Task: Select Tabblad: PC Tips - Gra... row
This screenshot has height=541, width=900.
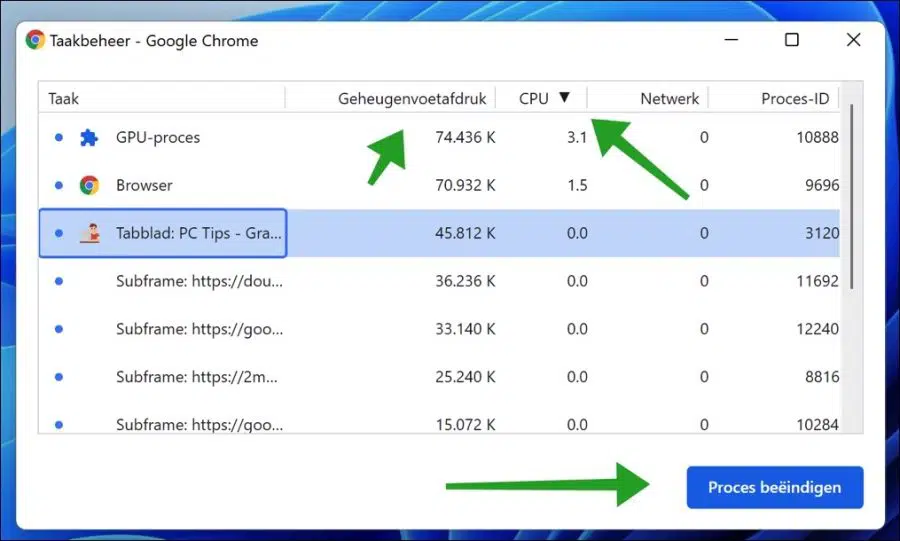Action: [439, 233]
